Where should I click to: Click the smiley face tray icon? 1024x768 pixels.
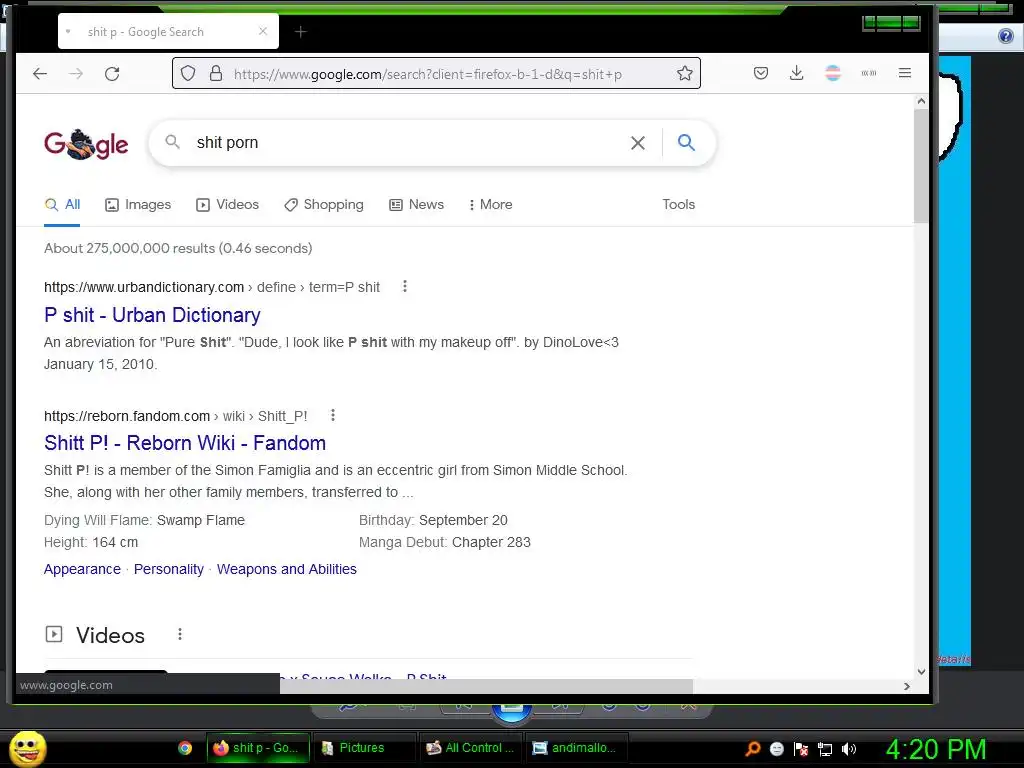point(776,748)
